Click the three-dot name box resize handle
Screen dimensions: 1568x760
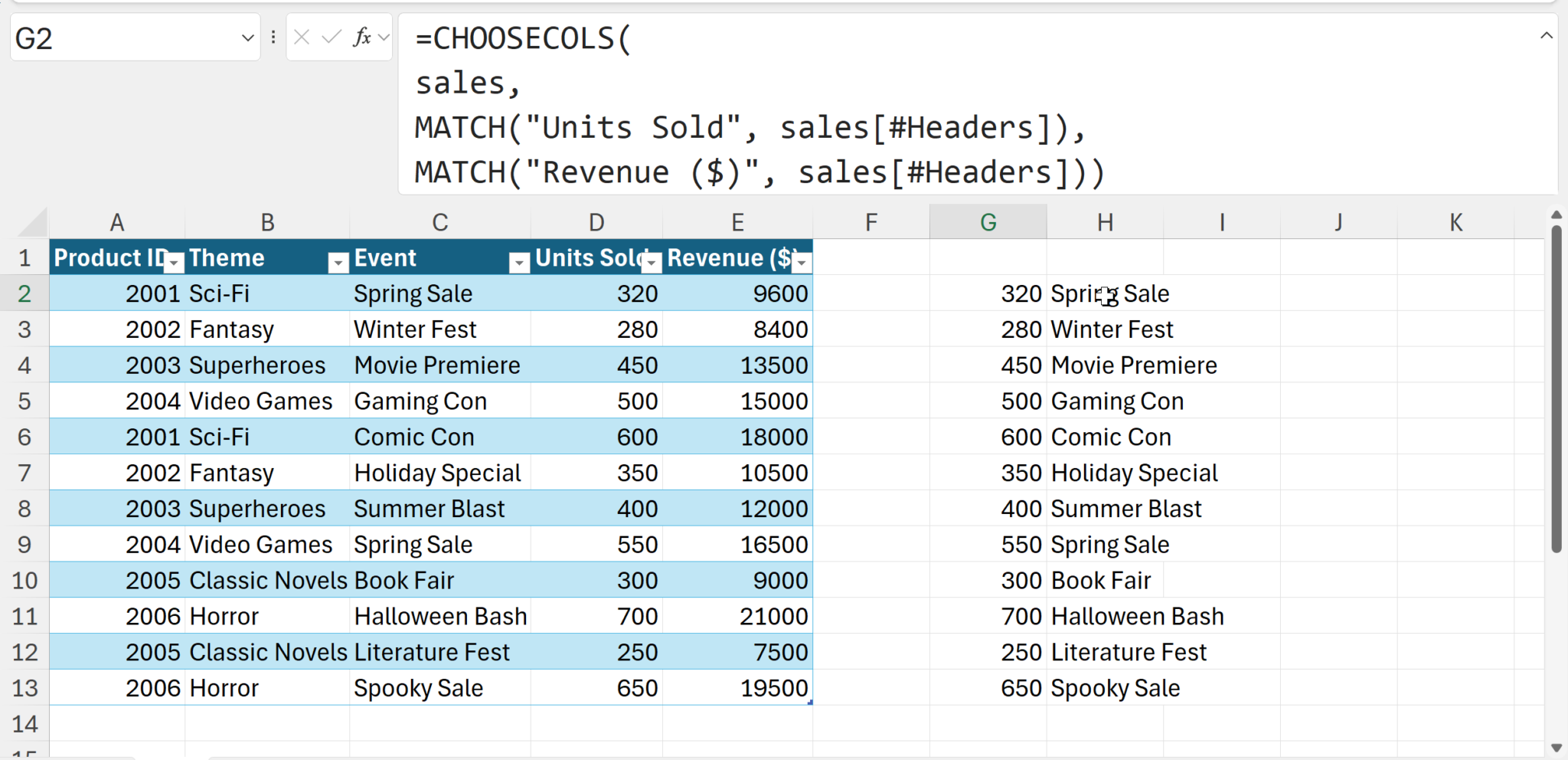click(x=273, y=37)
